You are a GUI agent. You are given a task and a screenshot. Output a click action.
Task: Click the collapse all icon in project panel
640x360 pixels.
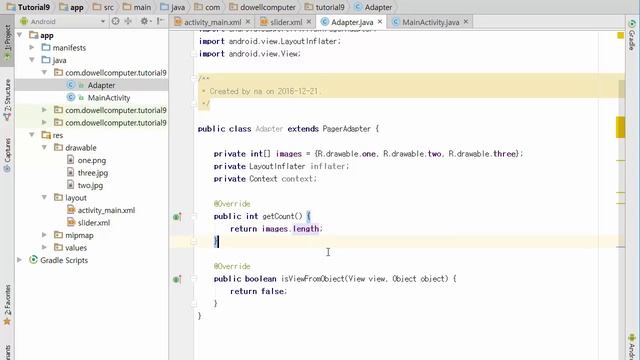coord(129,21)
